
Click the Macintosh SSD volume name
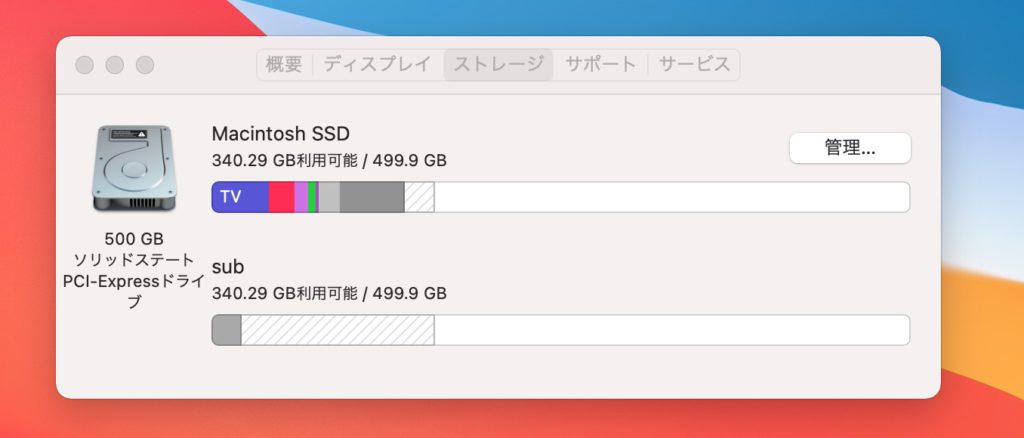tap(281, 134)
